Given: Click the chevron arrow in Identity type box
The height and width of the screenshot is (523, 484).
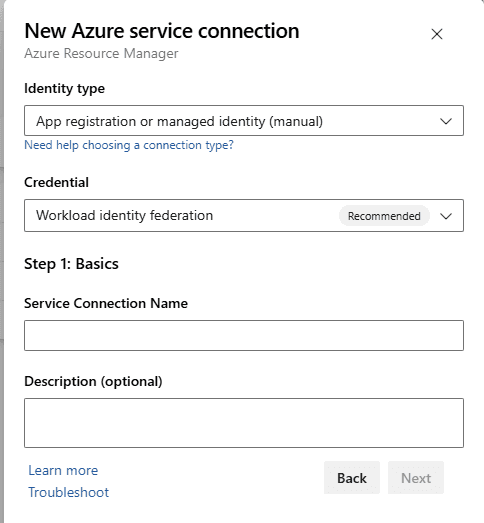Looking at the screenshot, I should [x=446, y=121].
